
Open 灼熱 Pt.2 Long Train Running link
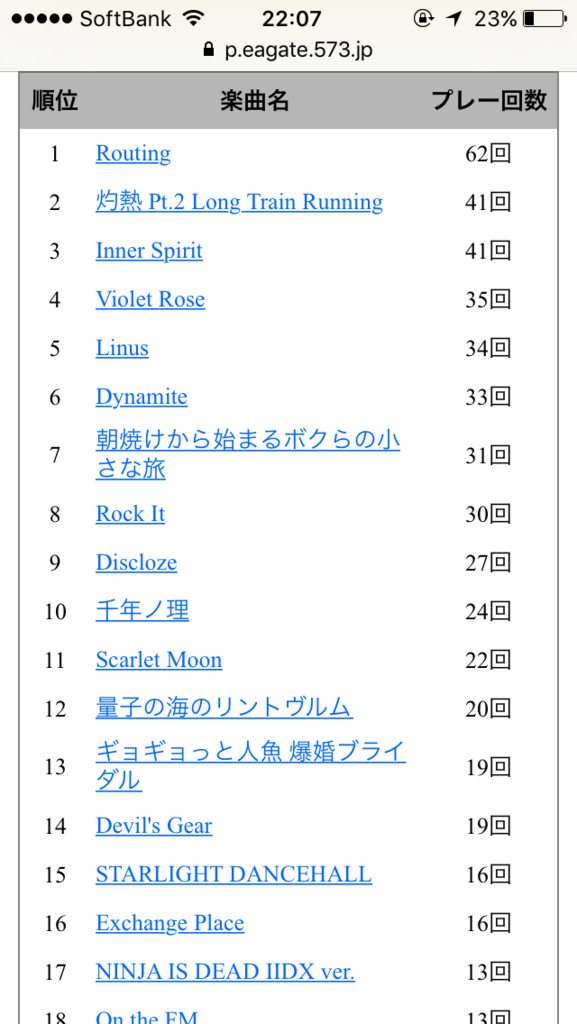(x=240, y=202)
